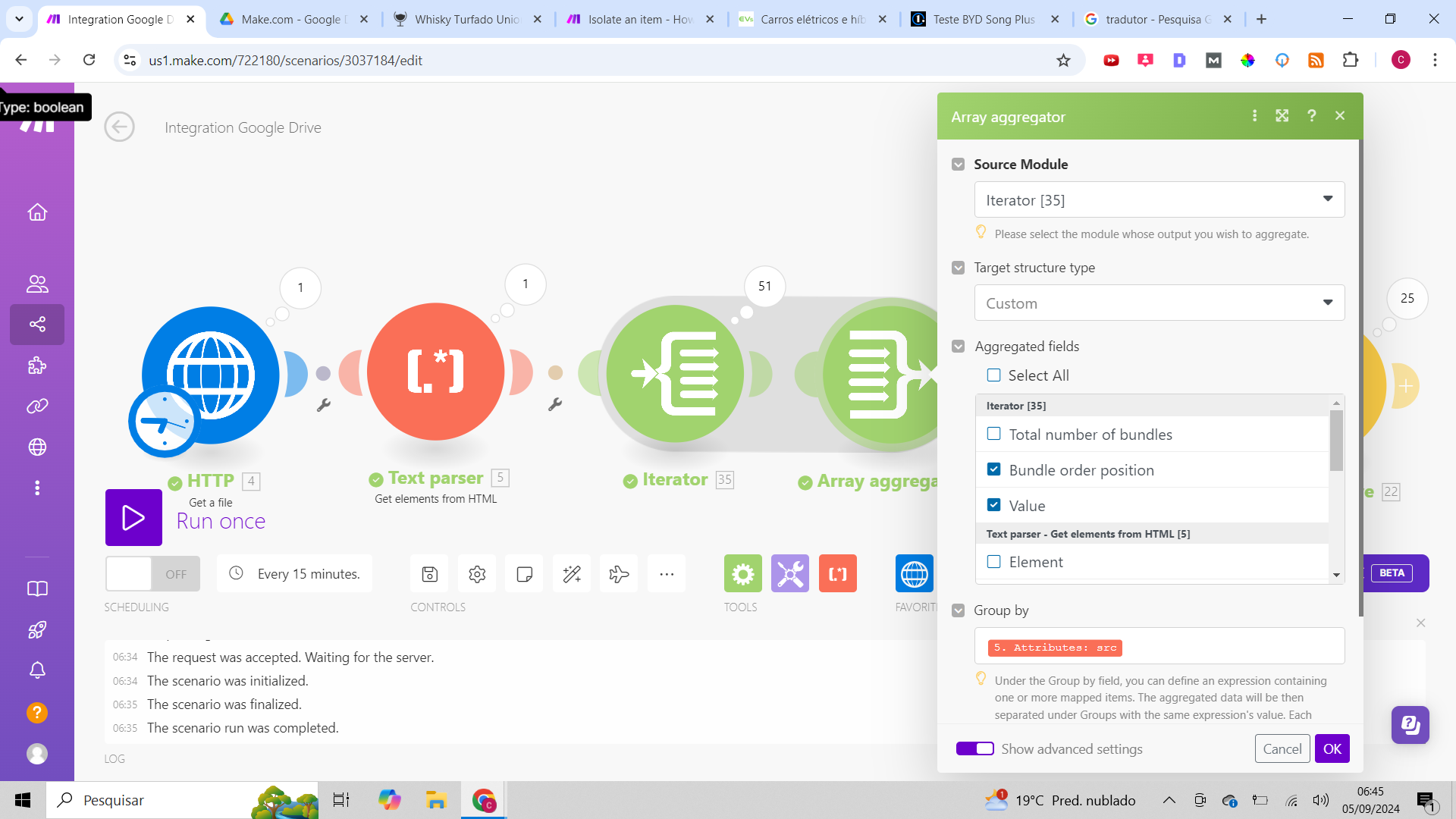
Task: Open the Notes icon in the controls
Action: [x=524, y=574]
